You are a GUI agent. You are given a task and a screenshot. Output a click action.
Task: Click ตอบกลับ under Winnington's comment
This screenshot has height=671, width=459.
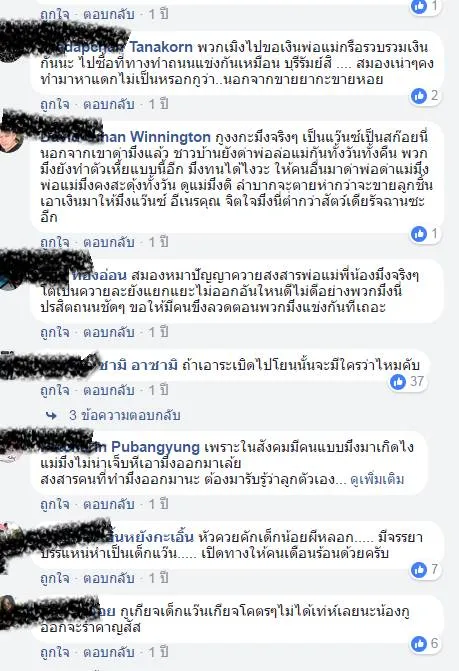pos(109,242)
